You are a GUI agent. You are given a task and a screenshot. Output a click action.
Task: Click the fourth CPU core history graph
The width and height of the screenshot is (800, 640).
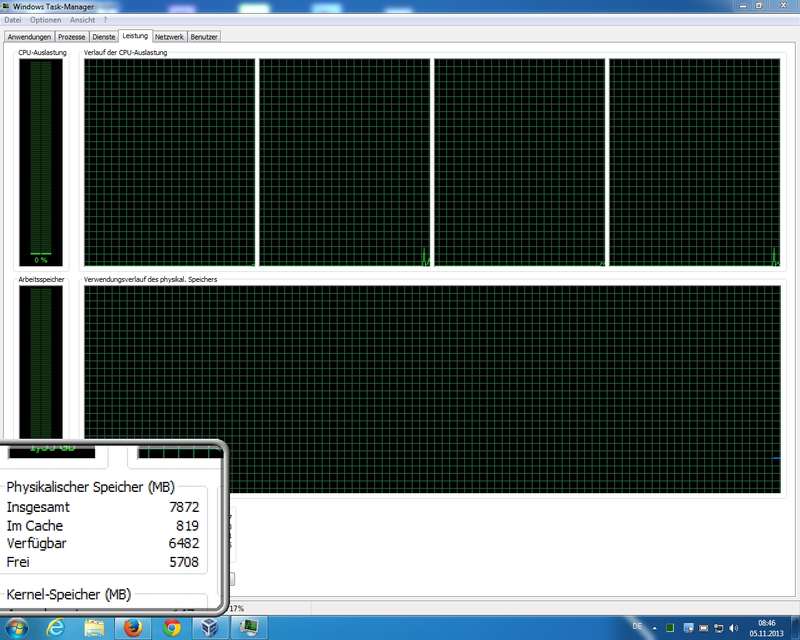click(694, 162)
